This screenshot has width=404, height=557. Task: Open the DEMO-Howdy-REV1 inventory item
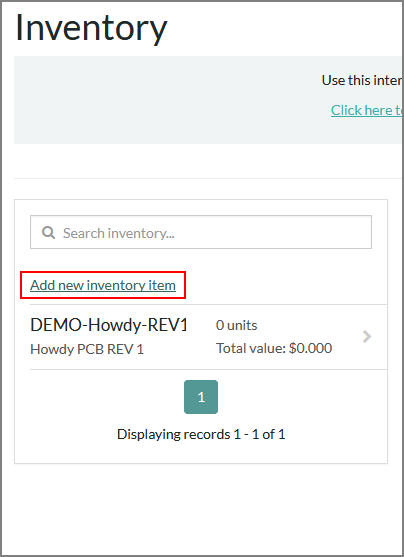(x=209, y=337)
